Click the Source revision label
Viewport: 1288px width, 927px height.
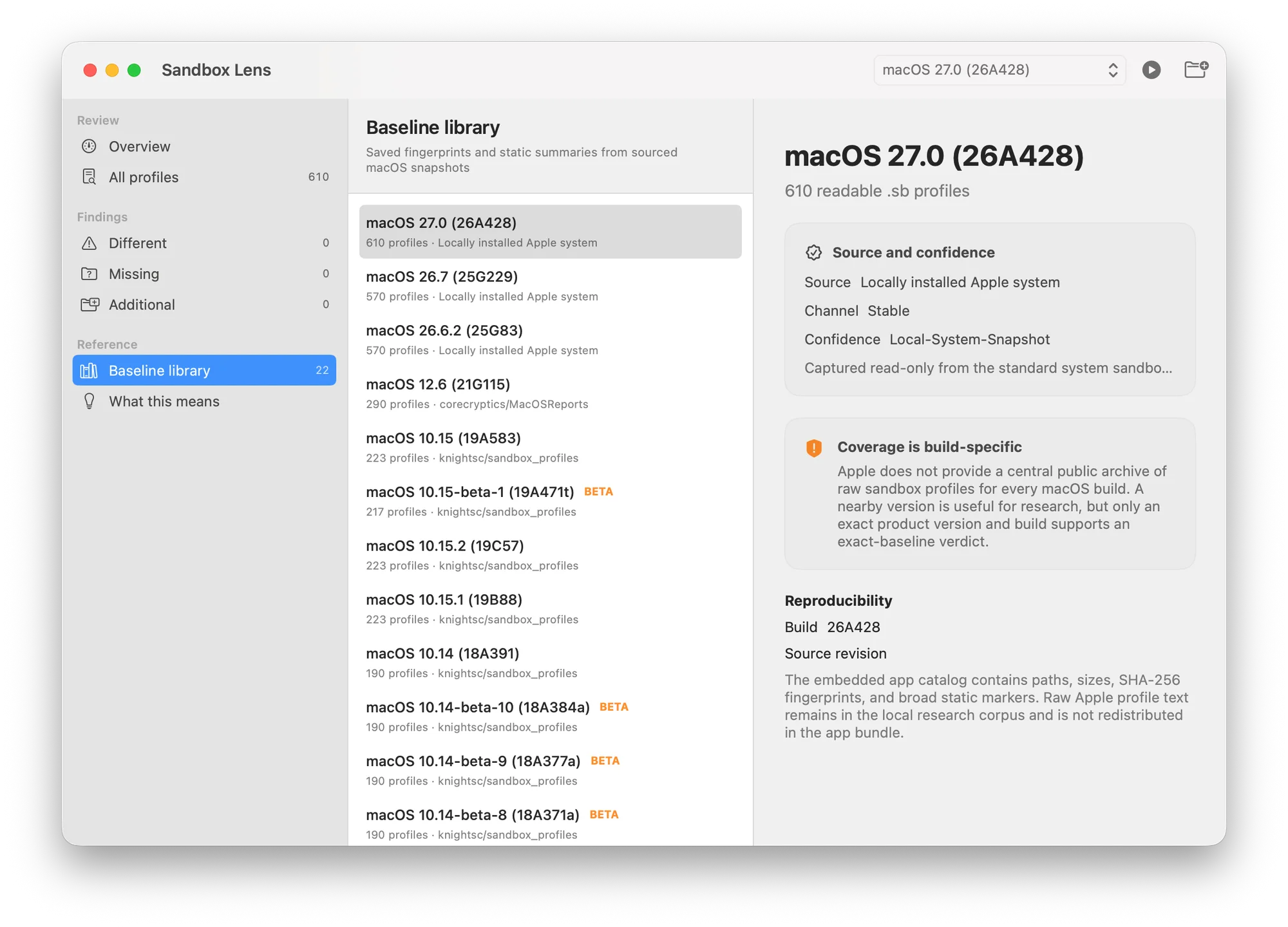point(835,653)
